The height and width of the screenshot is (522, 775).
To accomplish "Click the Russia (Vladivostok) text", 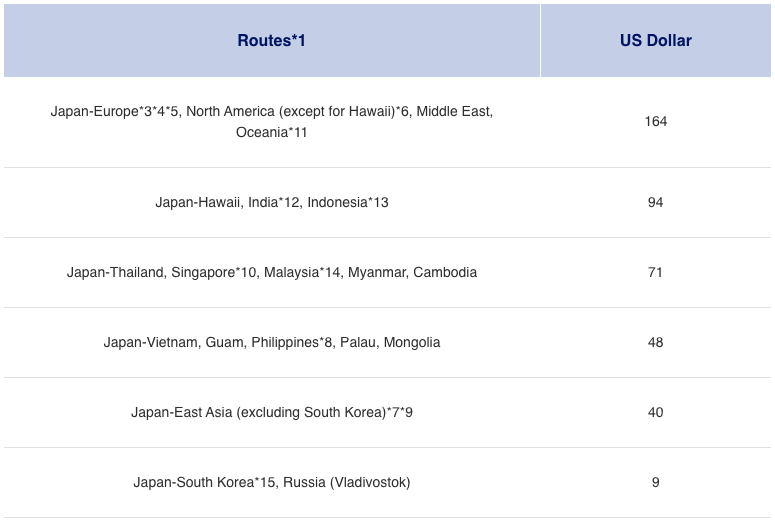I will pos(347,482).
